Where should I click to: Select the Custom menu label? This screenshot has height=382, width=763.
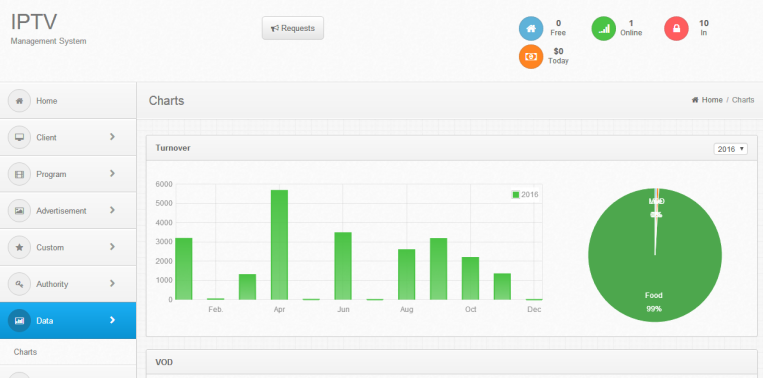point(50,247)
